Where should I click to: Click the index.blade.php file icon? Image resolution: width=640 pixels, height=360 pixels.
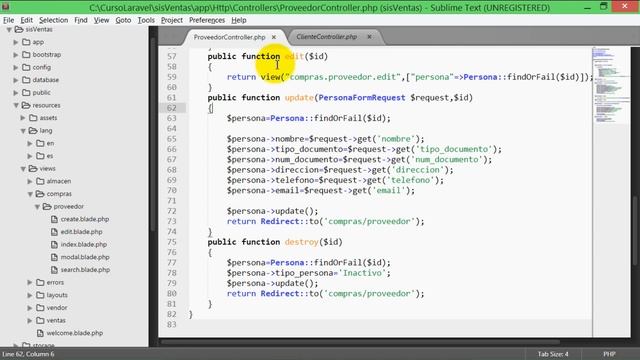54,244
